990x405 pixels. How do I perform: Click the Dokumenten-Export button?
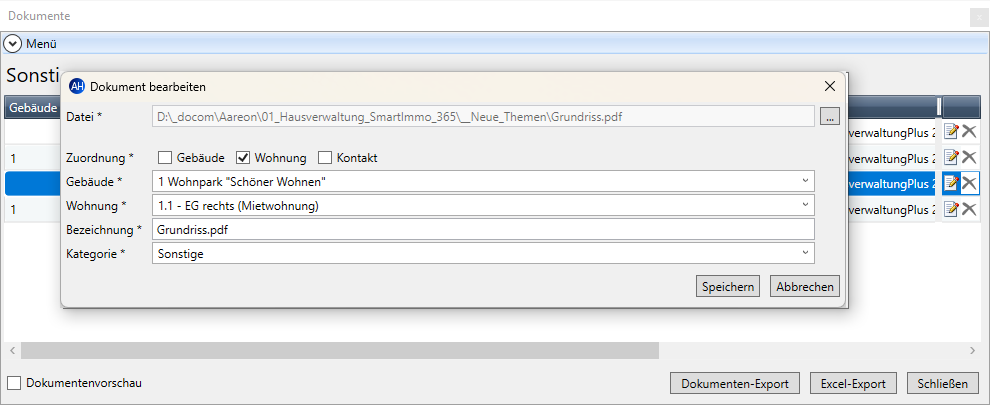click(734, 384)
